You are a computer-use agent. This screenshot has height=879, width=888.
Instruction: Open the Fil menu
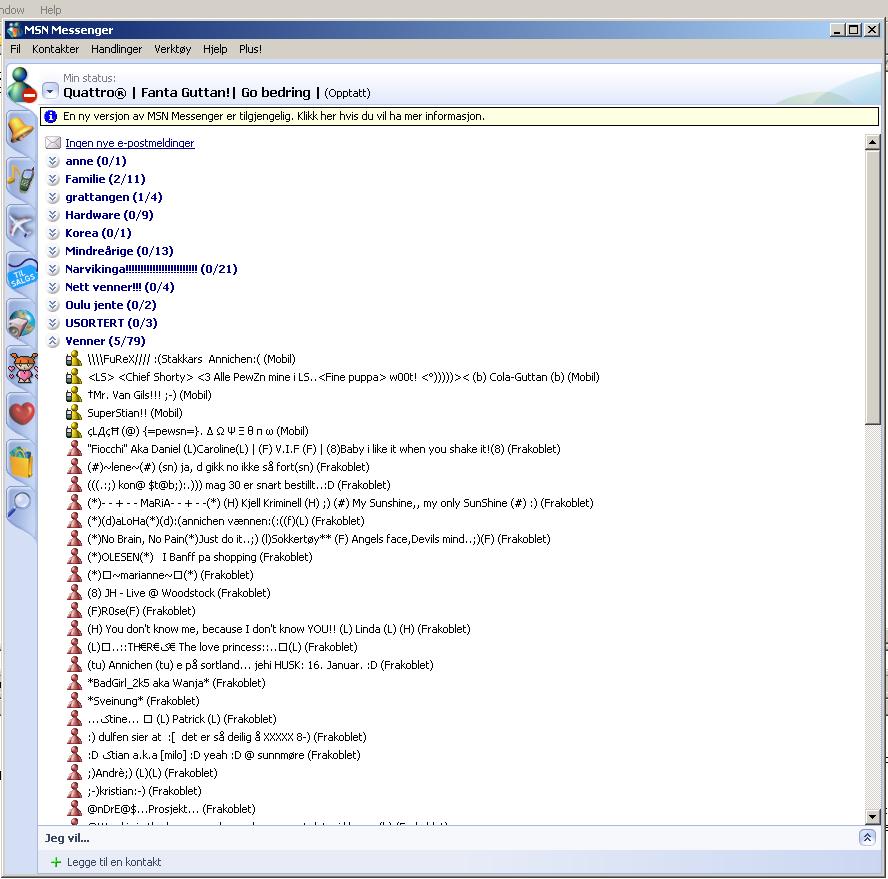[x=15, y=49]
